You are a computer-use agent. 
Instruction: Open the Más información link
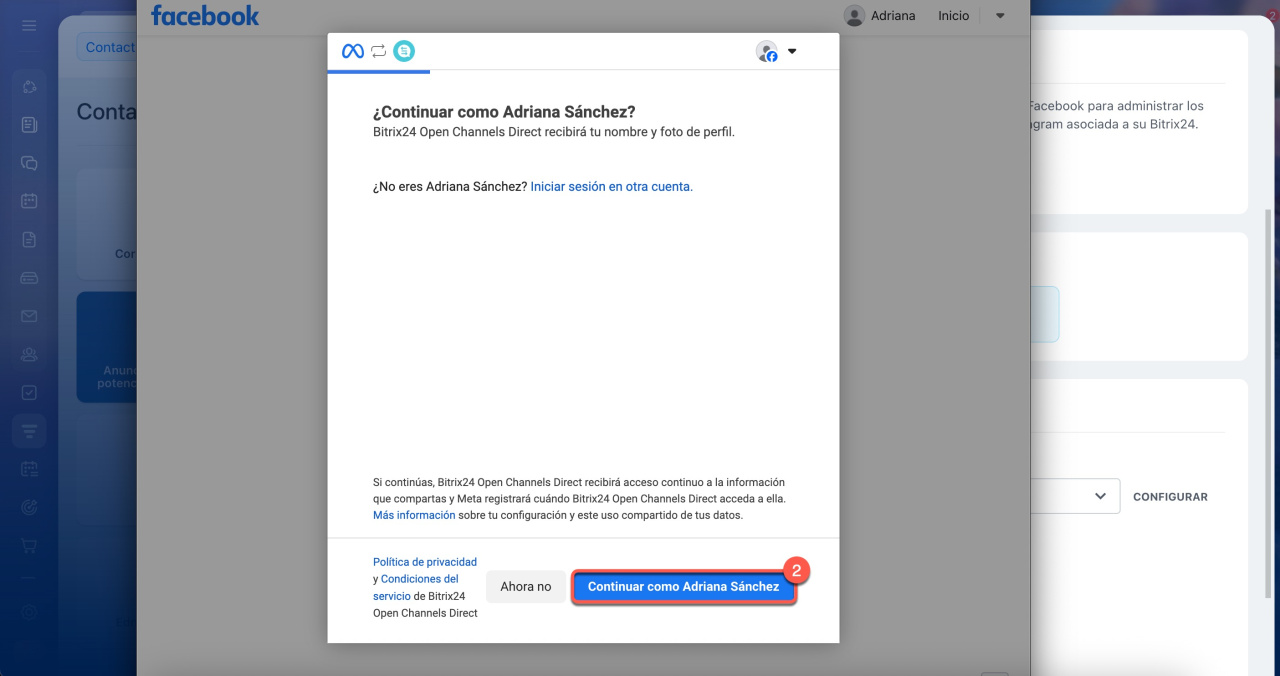point(414,515)
